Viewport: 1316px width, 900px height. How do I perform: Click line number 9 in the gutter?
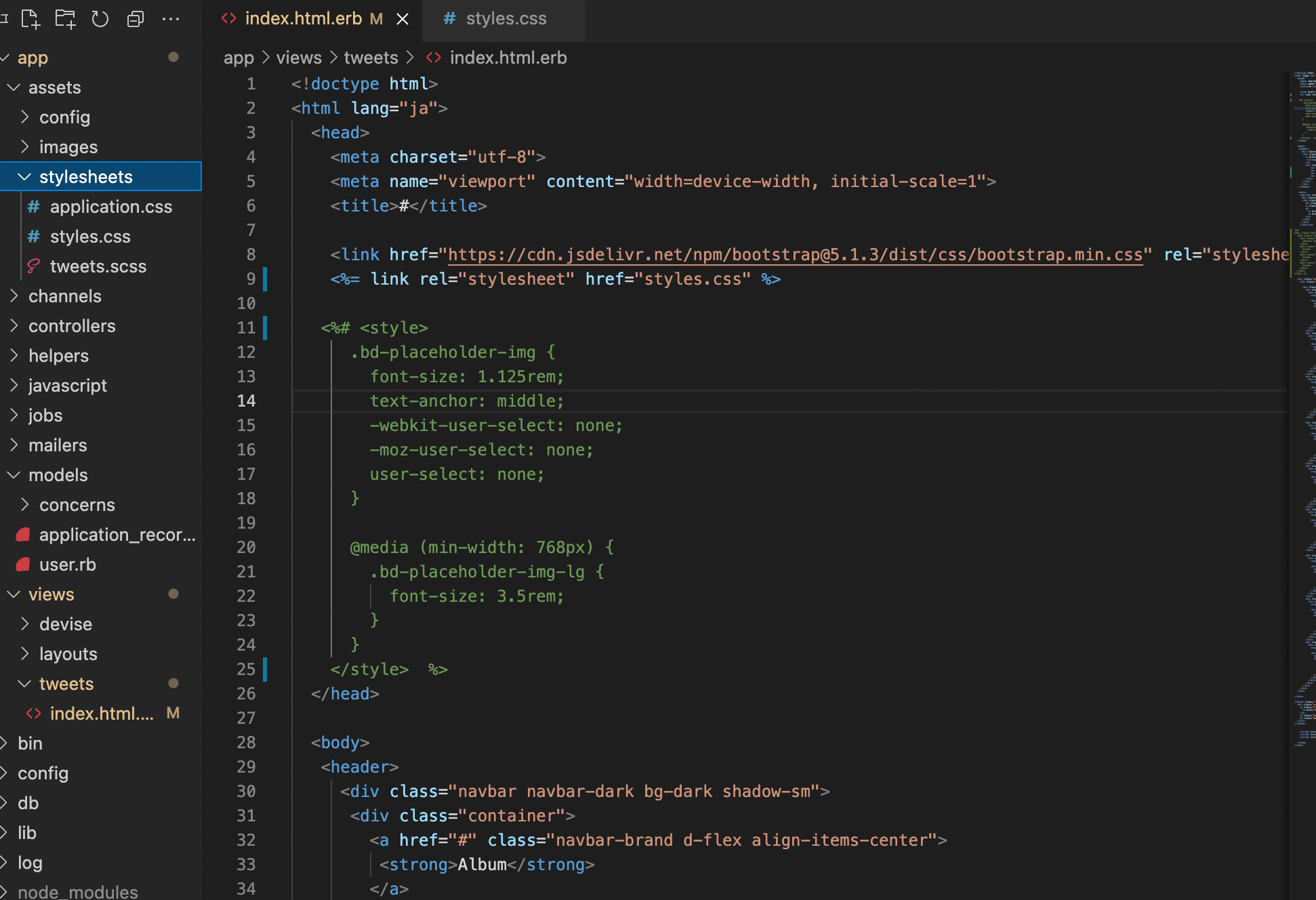click(x=251, y=279)
